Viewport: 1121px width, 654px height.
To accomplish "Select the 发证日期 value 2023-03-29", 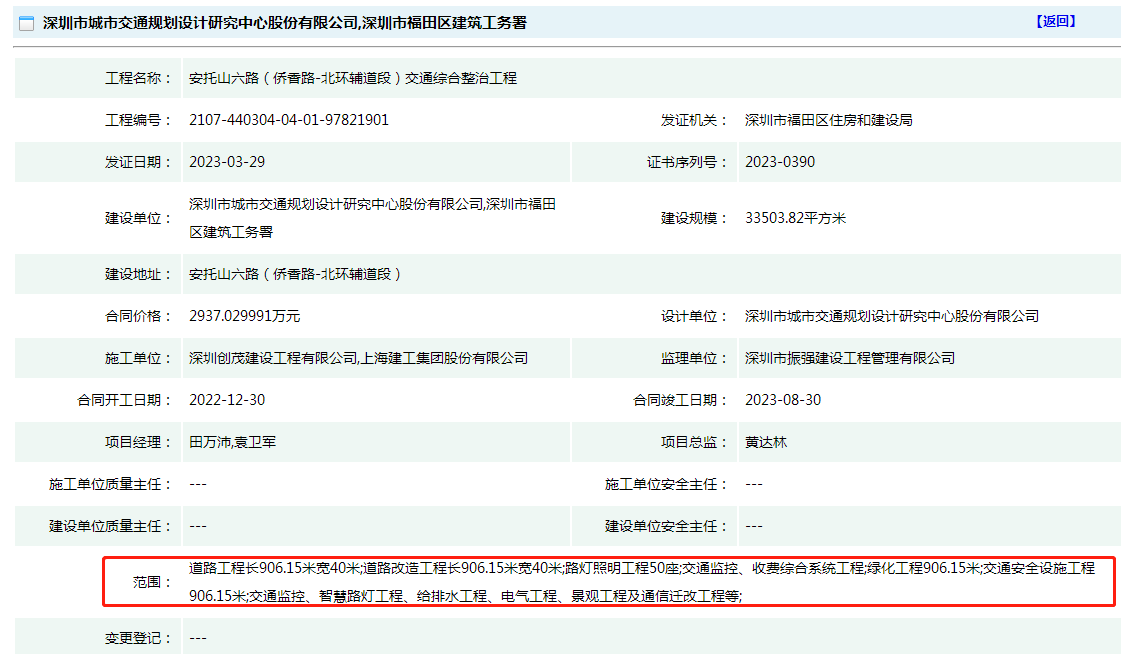I will coord(227,162).
